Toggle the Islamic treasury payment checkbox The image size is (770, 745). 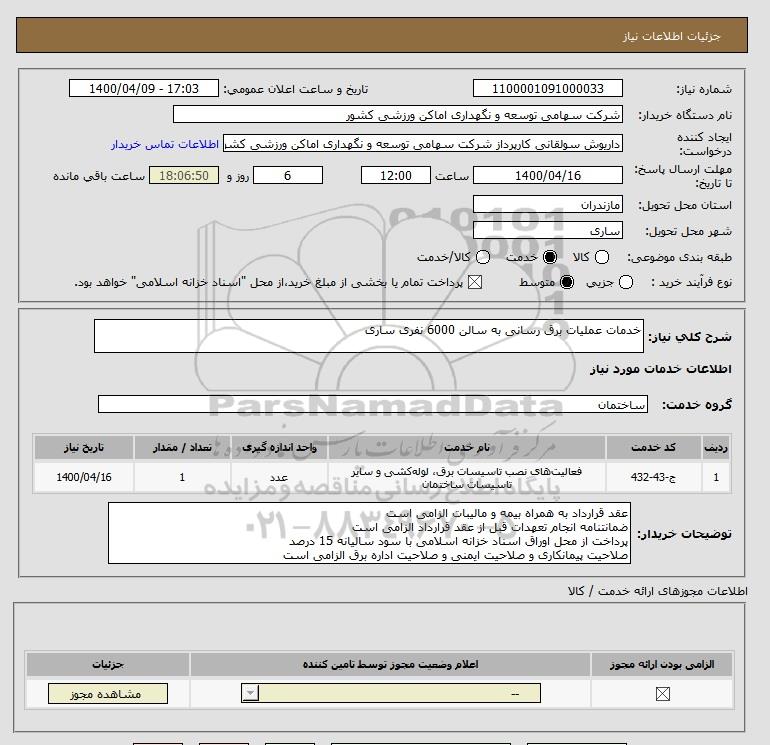coord(474,282)
